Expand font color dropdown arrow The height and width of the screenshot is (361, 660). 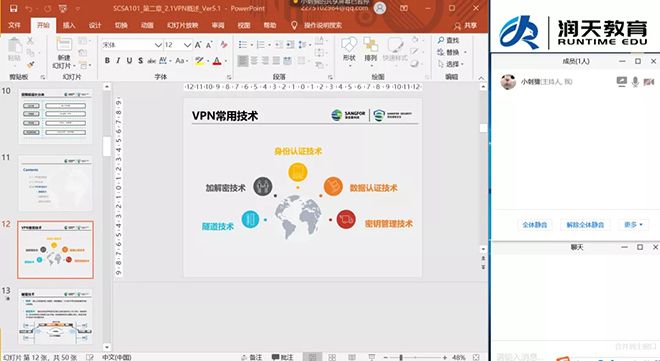pyautogui.click(x=226, y=61)
